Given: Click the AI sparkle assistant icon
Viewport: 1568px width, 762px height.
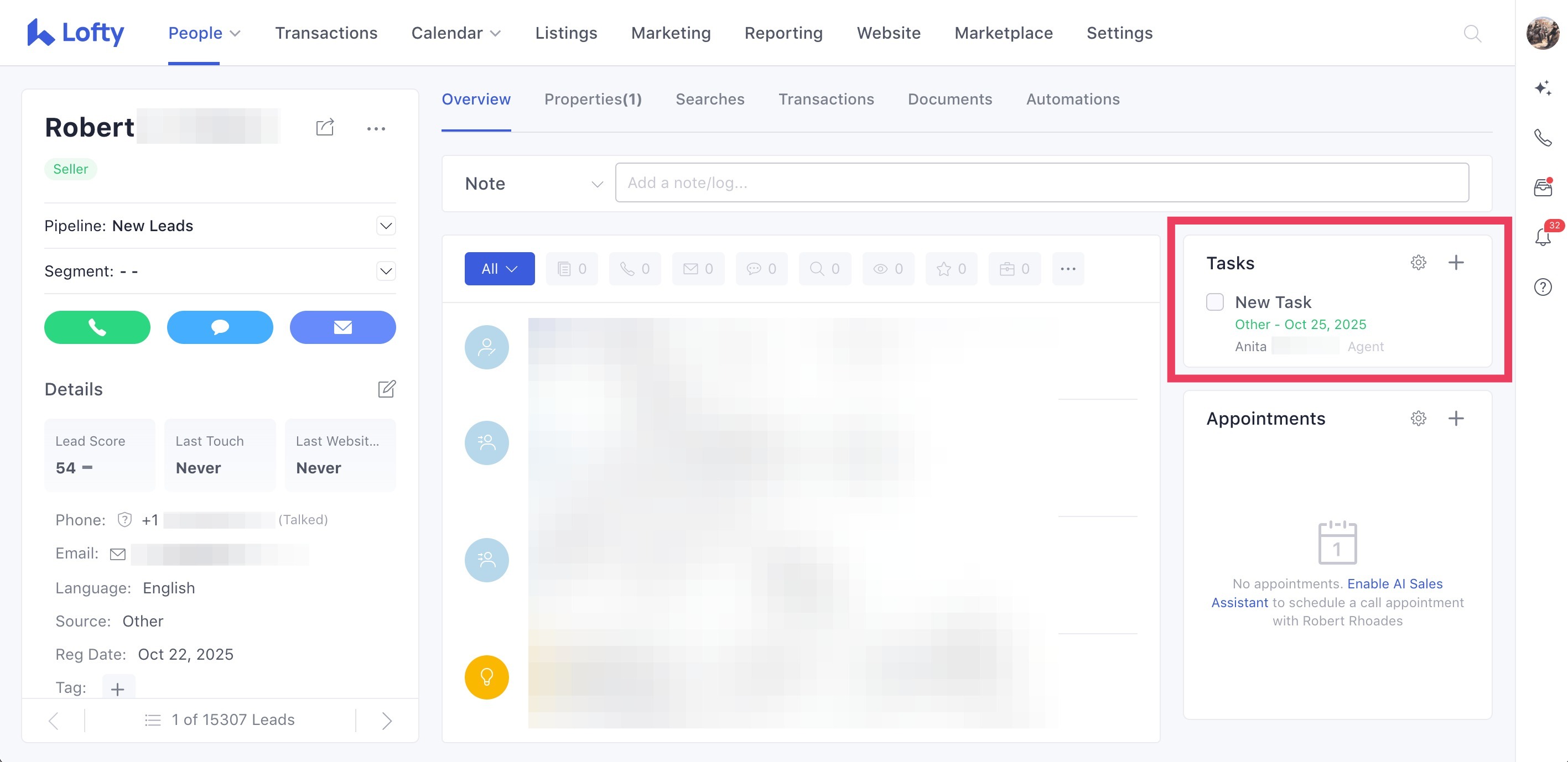Looking at the screenshot, I should 1543,88.
